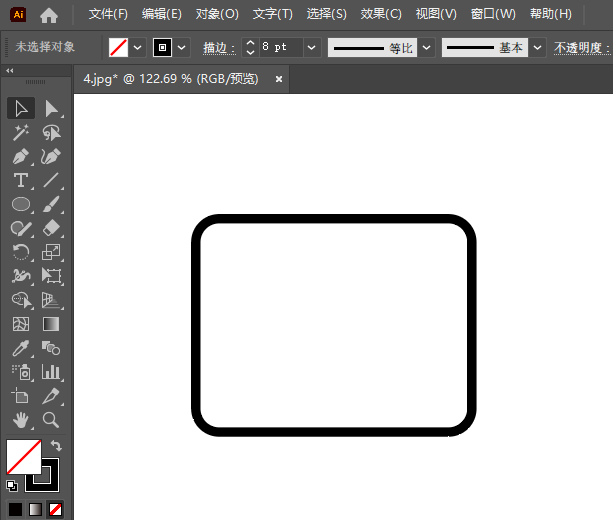Select the Shape Builder tool

pyautogui.click(x=21, y=300)
